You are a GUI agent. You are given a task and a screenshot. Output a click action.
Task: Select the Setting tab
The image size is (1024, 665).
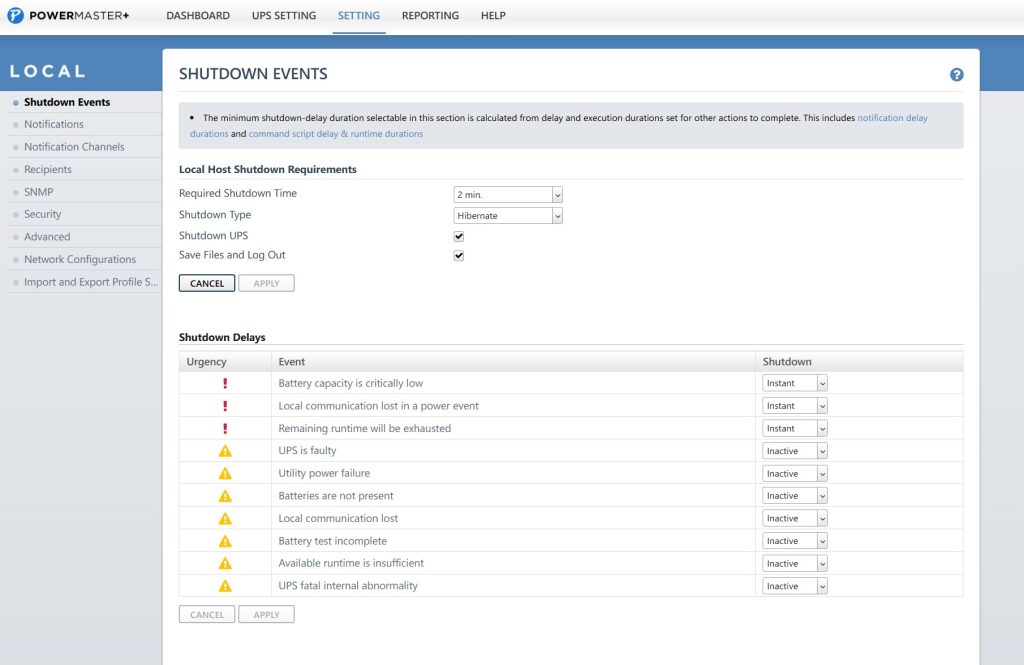[x=359, y=16]
